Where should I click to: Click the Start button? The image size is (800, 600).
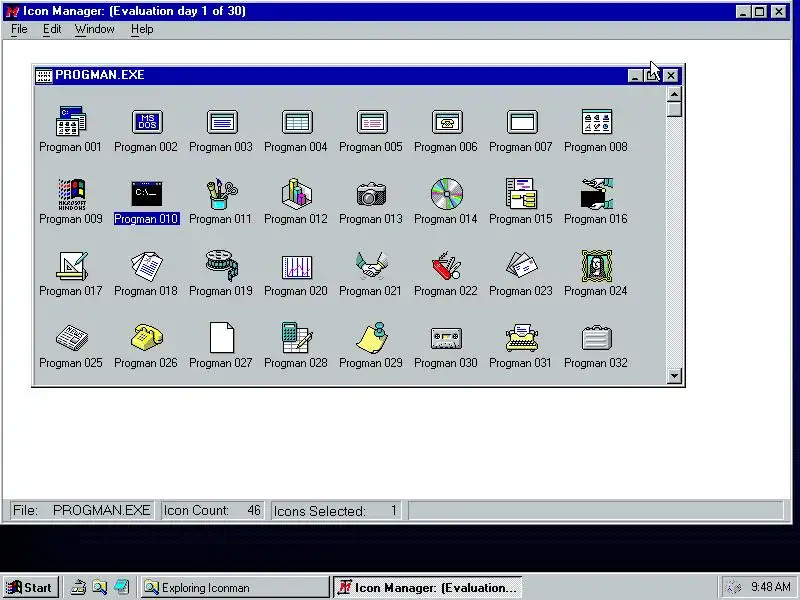[30, 587]
